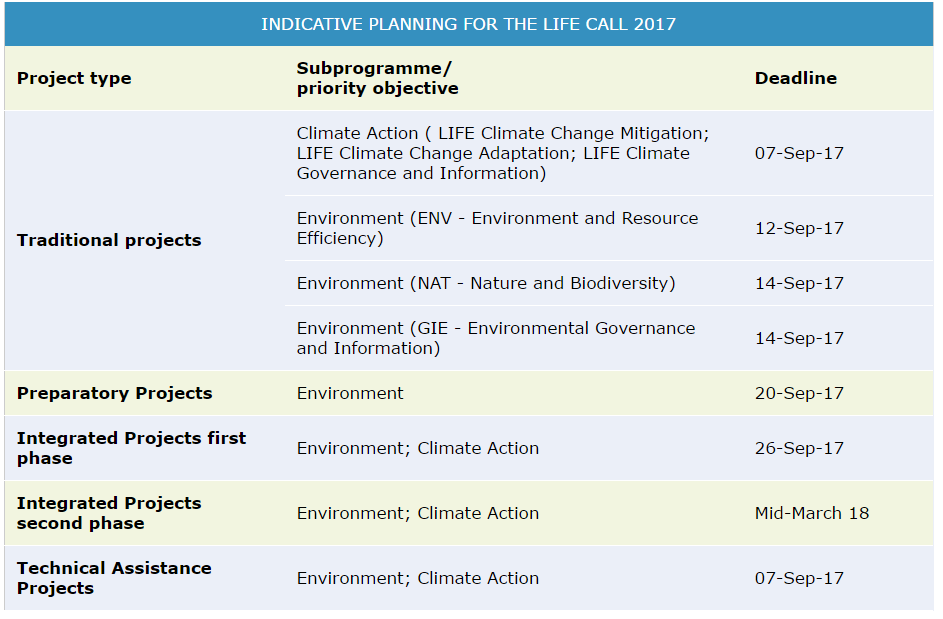Click the 'Indicative Planning for the LIFE Call 2017' title
The height and width of the screenshot is (619, 943).
(x=468, y=24)
